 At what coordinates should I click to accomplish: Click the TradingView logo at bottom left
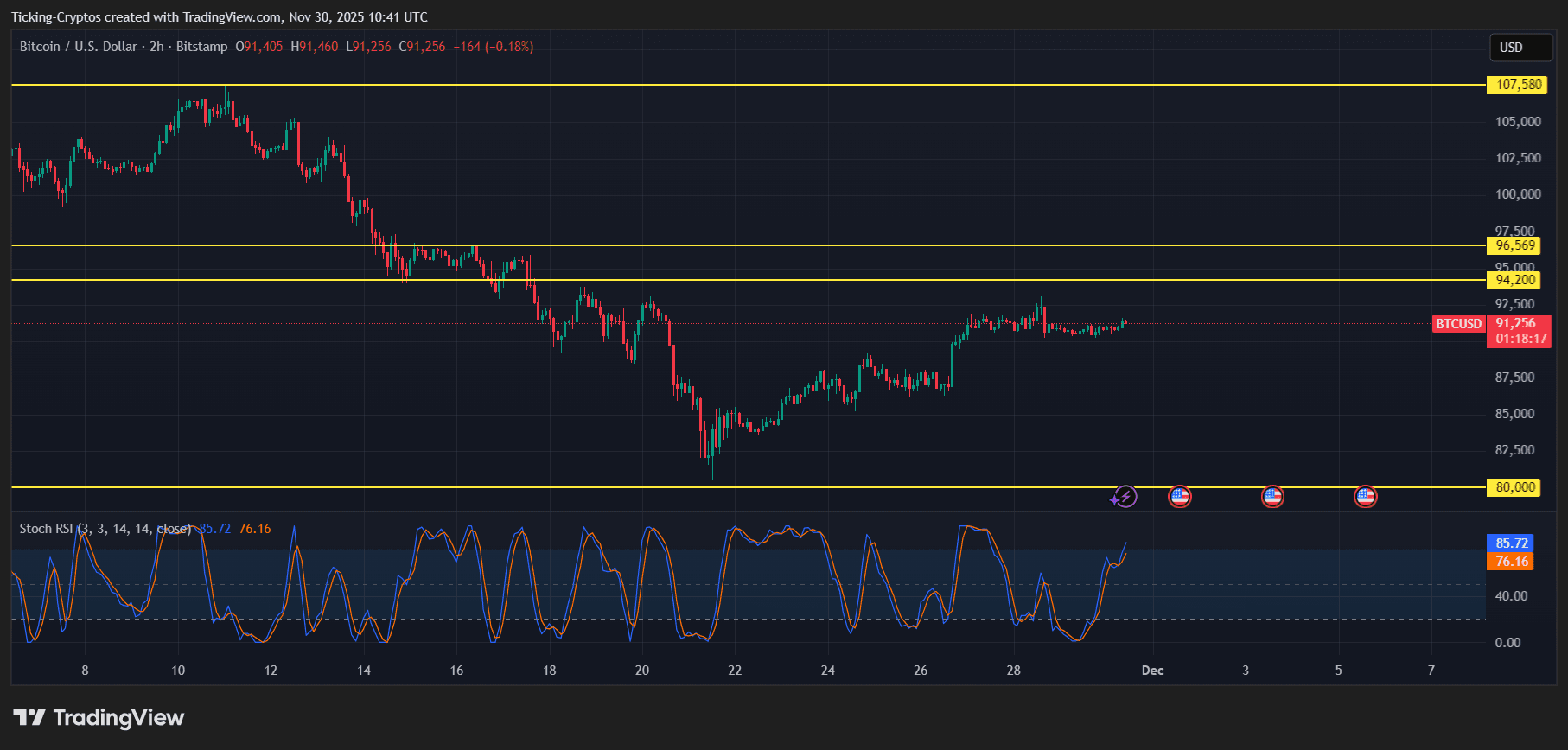(99, 718)
